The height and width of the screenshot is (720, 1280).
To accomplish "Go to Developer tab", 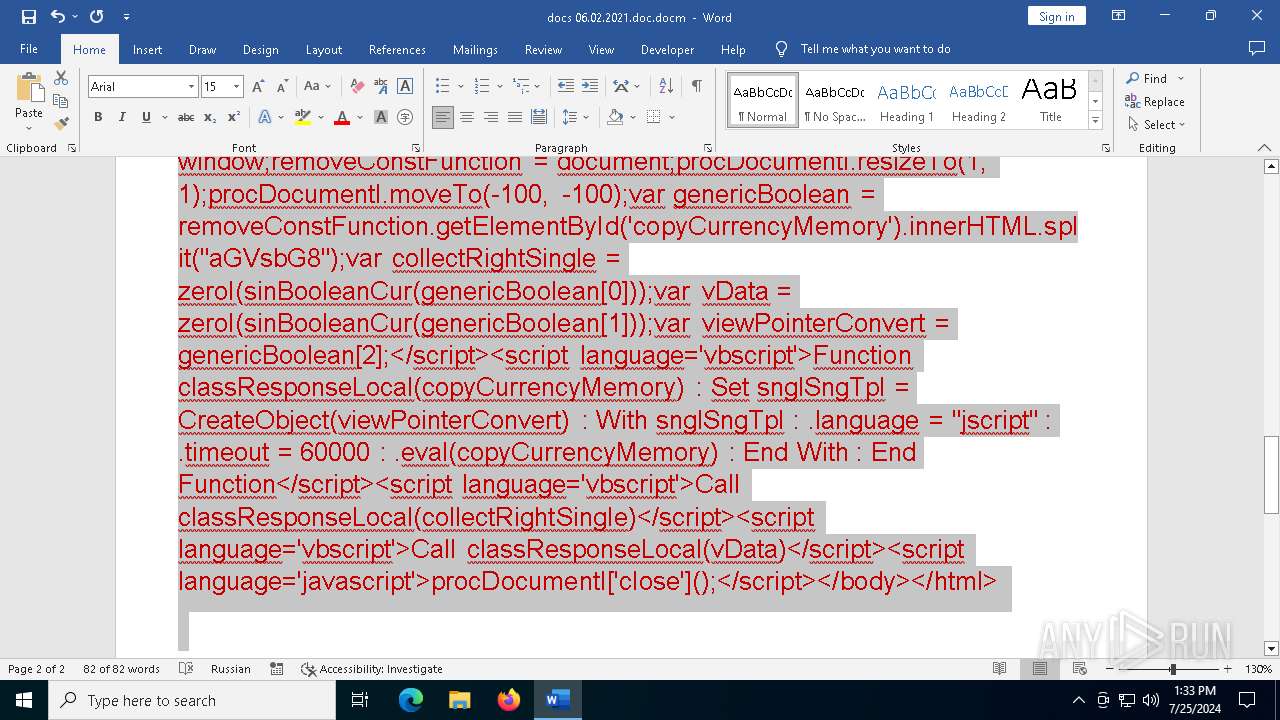I will (667, 49).
